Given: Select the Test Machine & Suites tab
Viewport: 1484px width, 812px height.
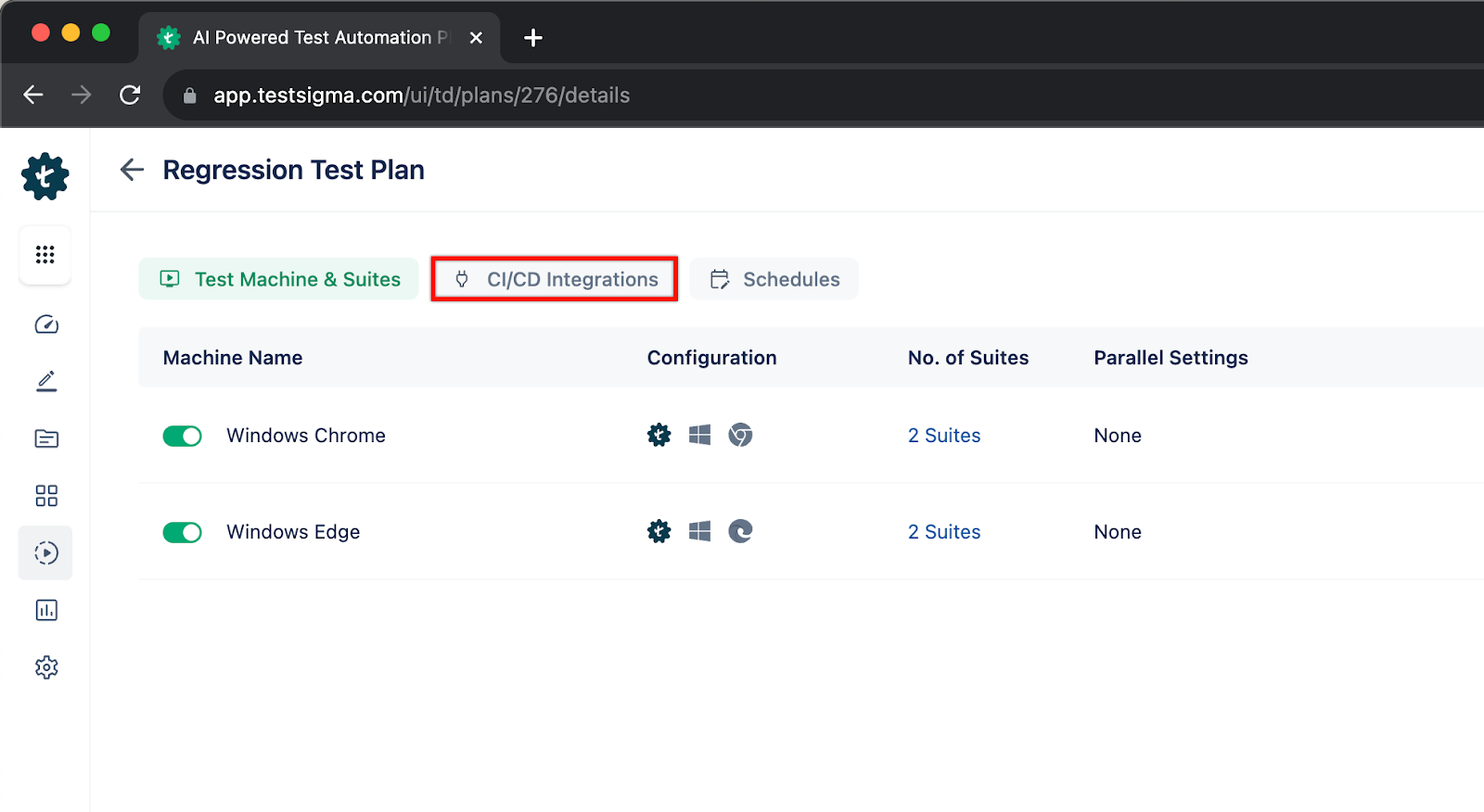Looking at the screenshot, I should coord(279,279).
